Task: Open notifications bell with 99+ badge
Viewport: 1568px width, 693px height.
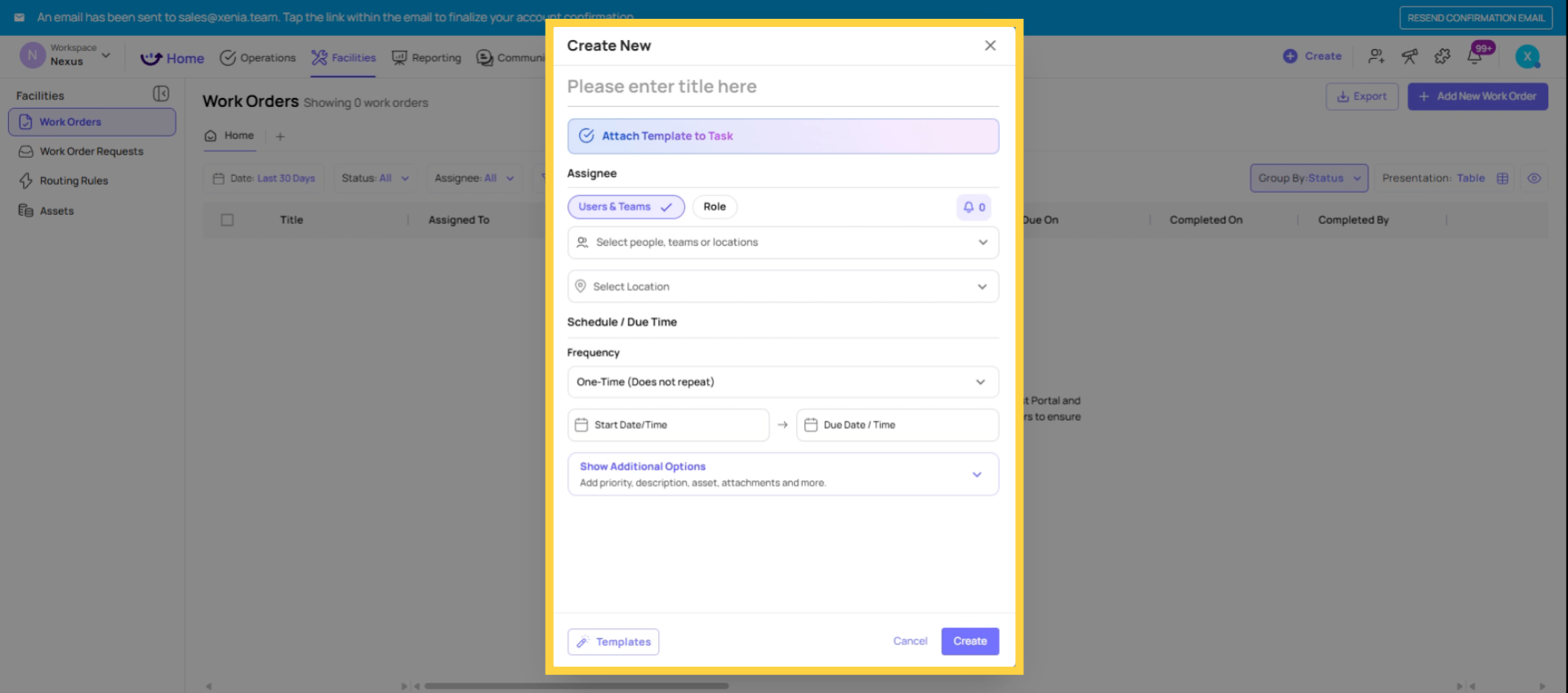Action: [1476, 56]
